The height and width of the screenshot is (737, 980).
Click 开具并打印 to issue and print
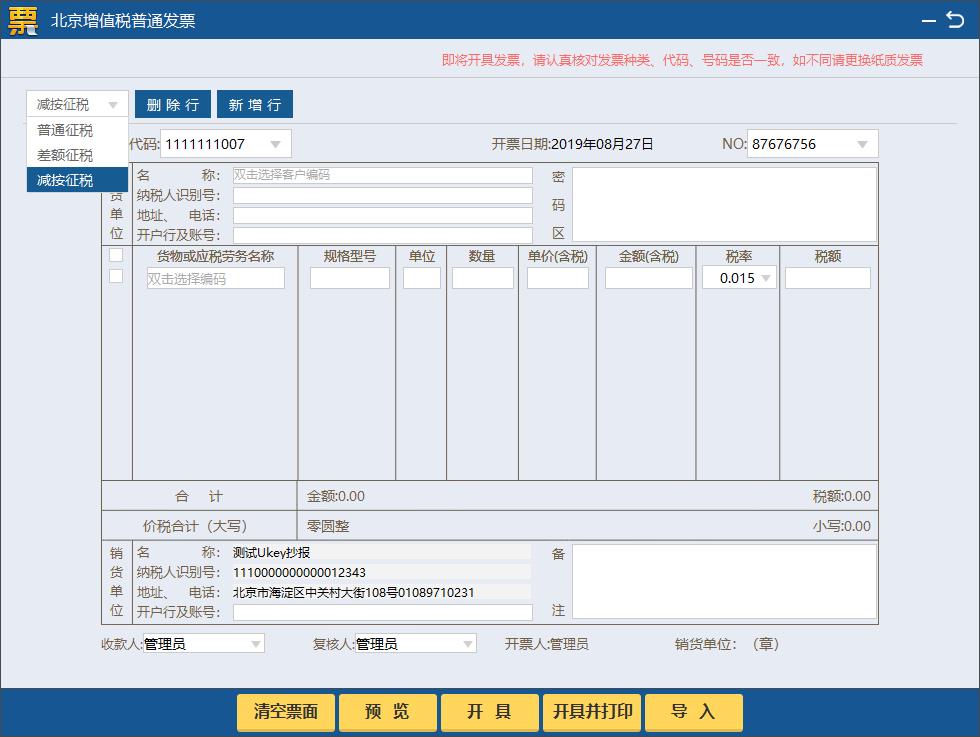click(x=592, y=712)
